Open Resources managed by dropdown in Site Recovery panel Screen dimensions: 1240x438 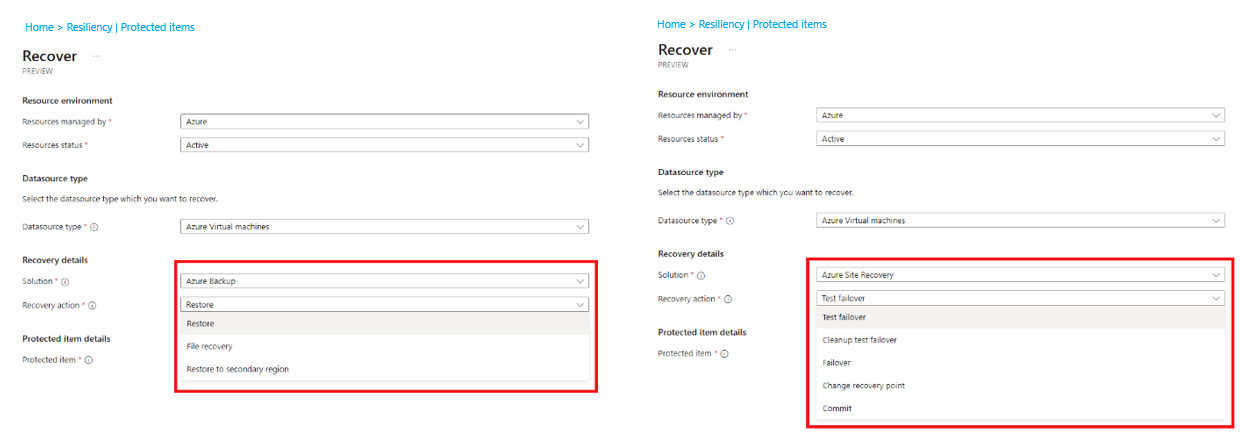click(x=1020, y=115)
